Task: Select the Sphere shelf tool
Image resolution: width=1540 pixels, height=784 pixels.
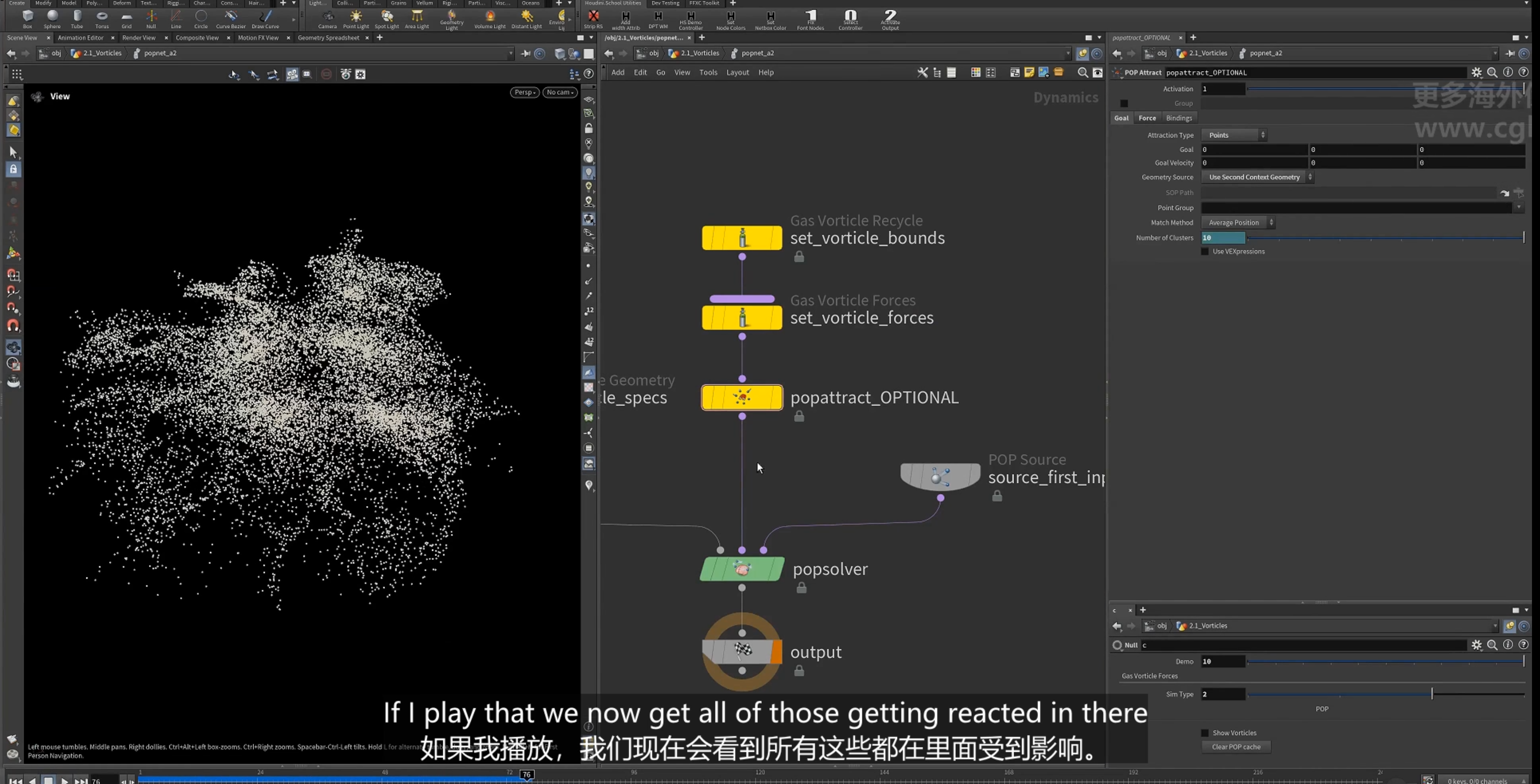Action: pos(52,19)
